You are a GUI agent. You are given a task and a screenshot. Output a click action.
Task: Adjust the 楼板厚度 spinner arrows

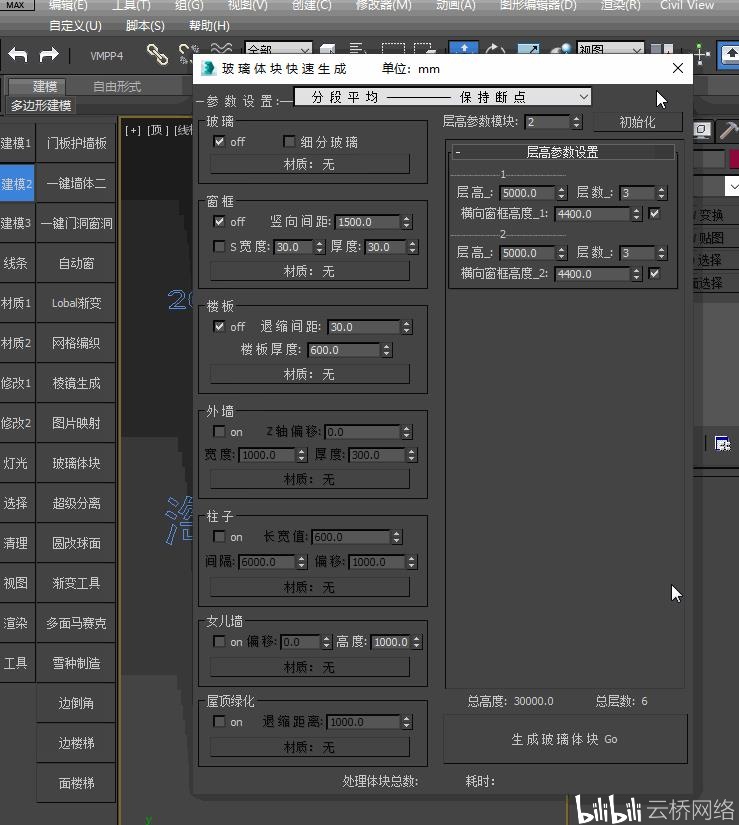pyautogui.click(x=387, y=350)
